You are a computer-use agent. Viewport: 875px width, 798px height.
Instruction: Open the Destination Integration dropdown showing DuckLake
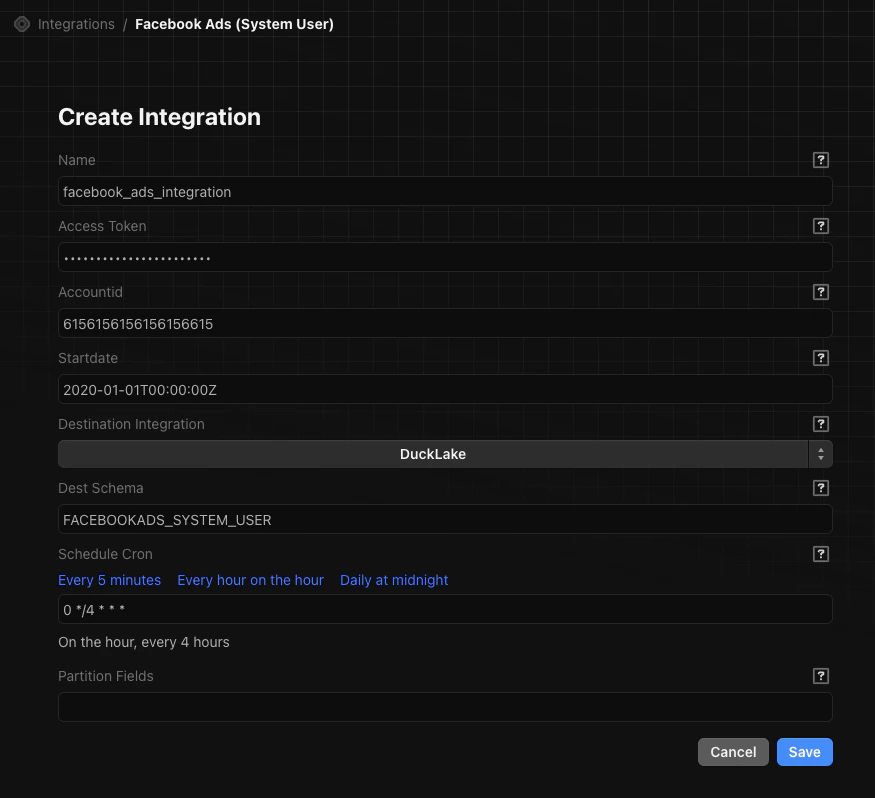(433, 454)
